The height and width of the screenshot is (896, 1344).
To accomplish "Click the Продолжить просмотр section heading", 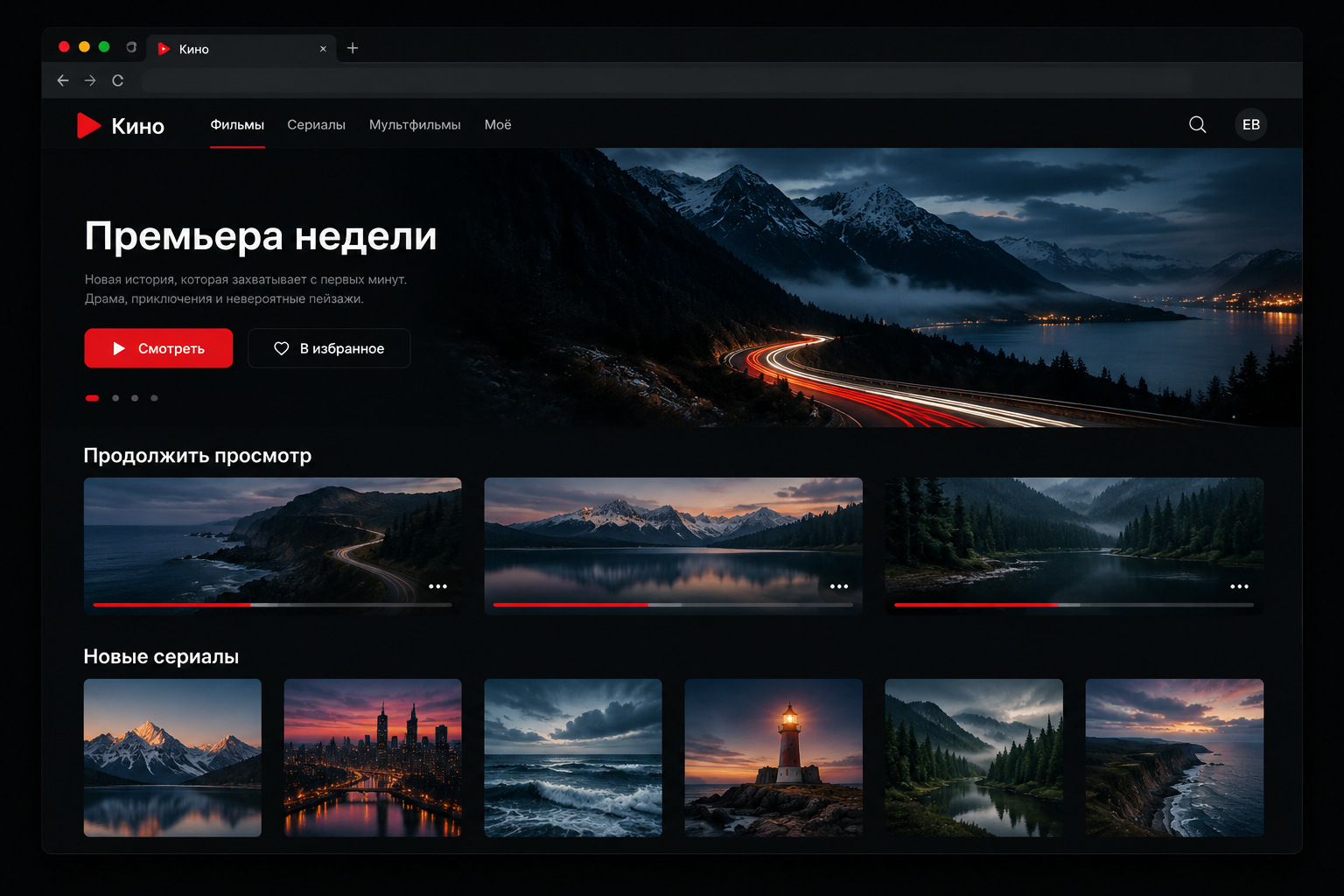I will click(x=197, y=456).
